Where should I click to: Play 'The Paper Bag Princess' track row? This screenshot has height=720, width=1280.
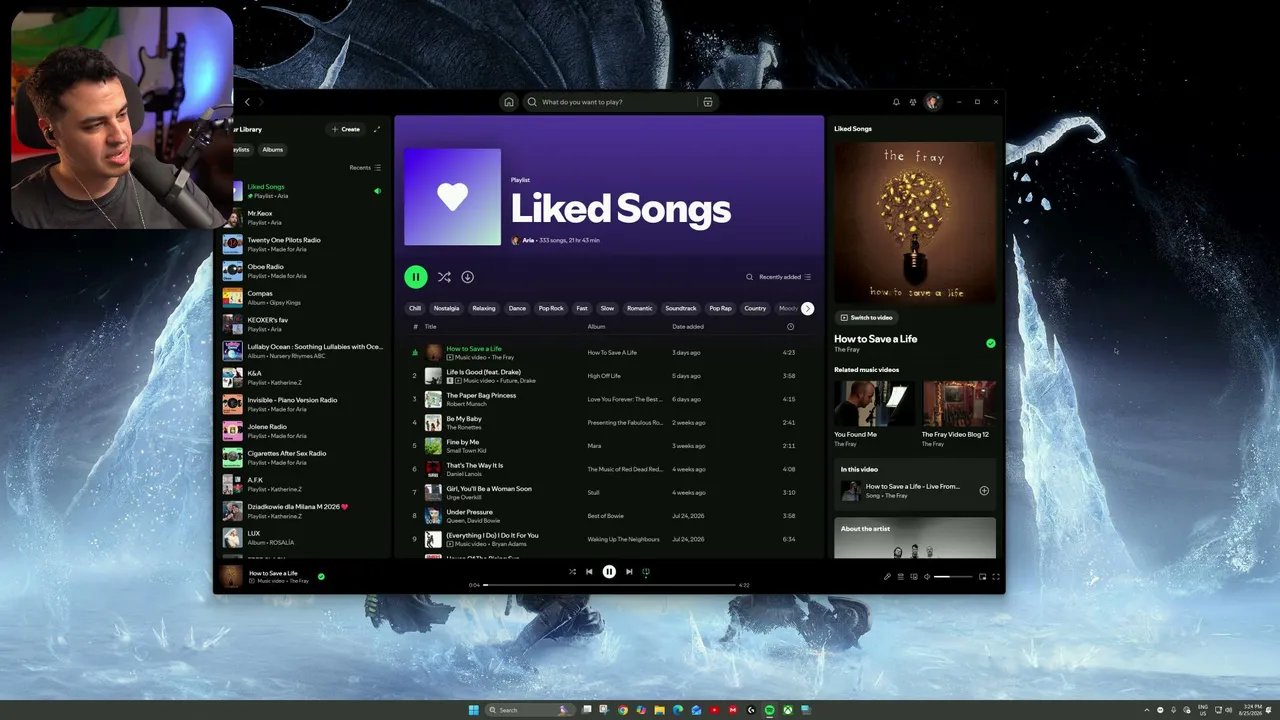610,399
